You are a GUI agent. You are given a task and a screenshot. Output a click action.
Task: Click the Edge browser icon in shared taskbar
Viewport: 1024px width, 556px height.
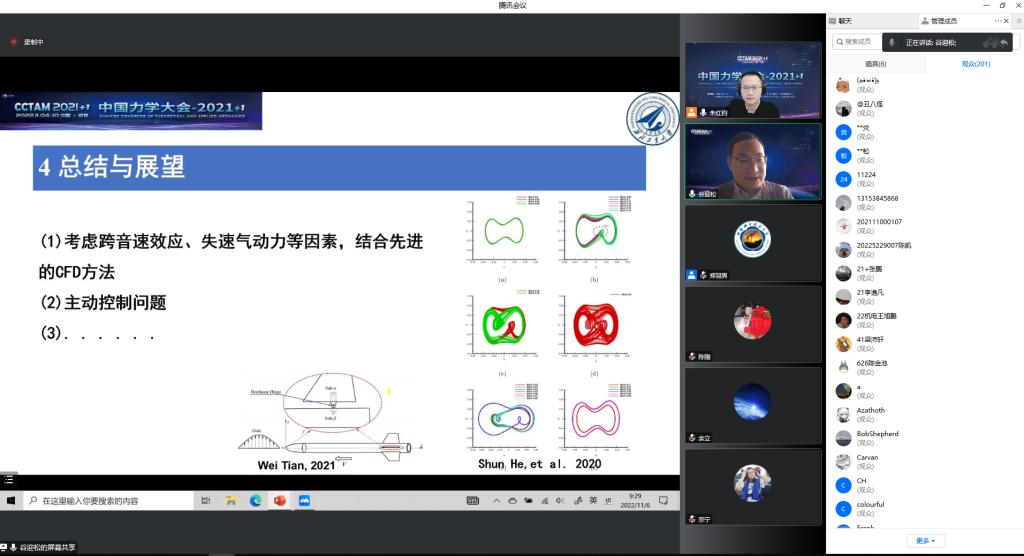(255, 500)
